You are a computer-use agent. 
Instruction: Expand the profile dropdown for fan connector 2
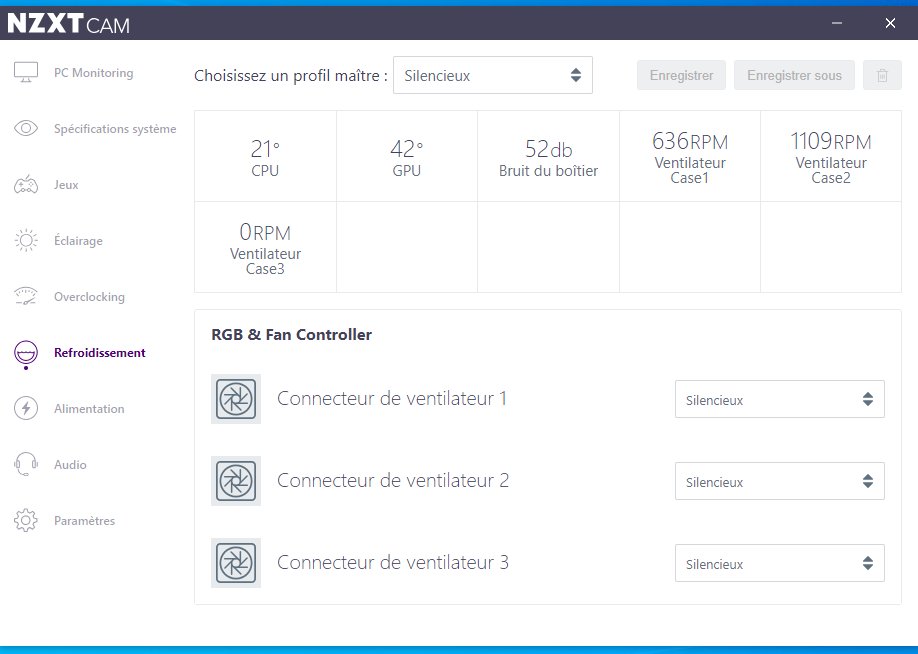[x=779, y=482]
